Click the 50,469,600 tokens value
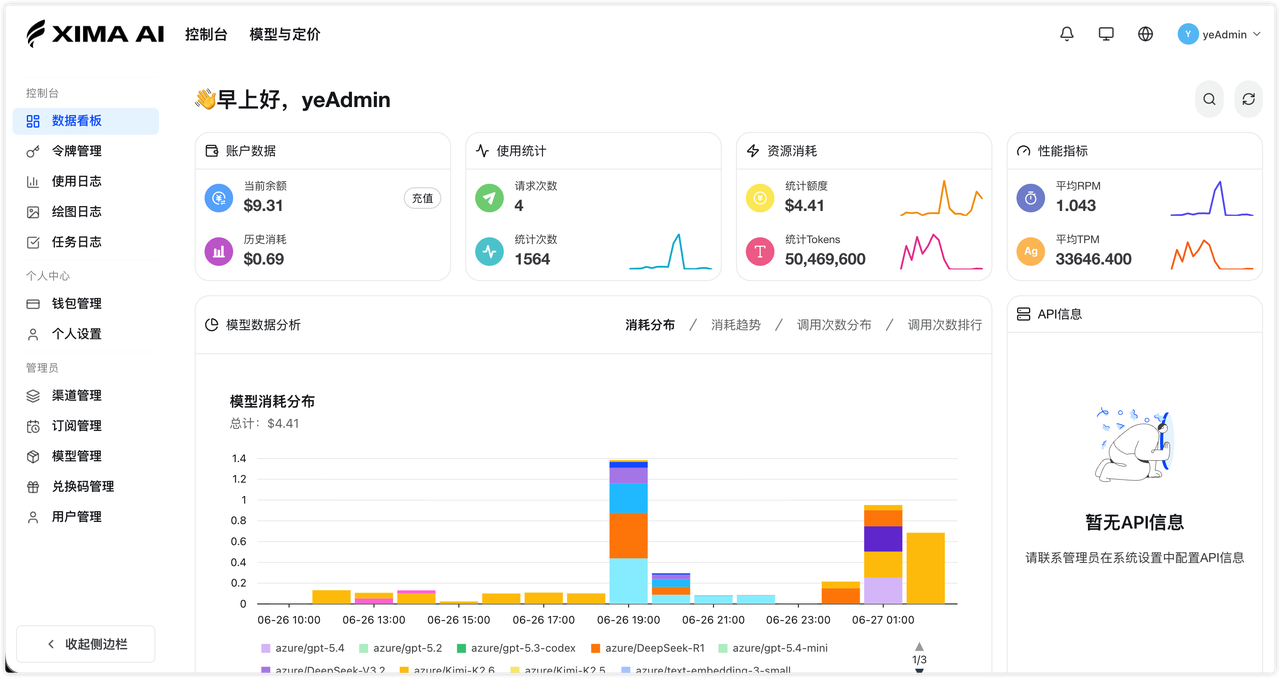 (x=825, y=259)
